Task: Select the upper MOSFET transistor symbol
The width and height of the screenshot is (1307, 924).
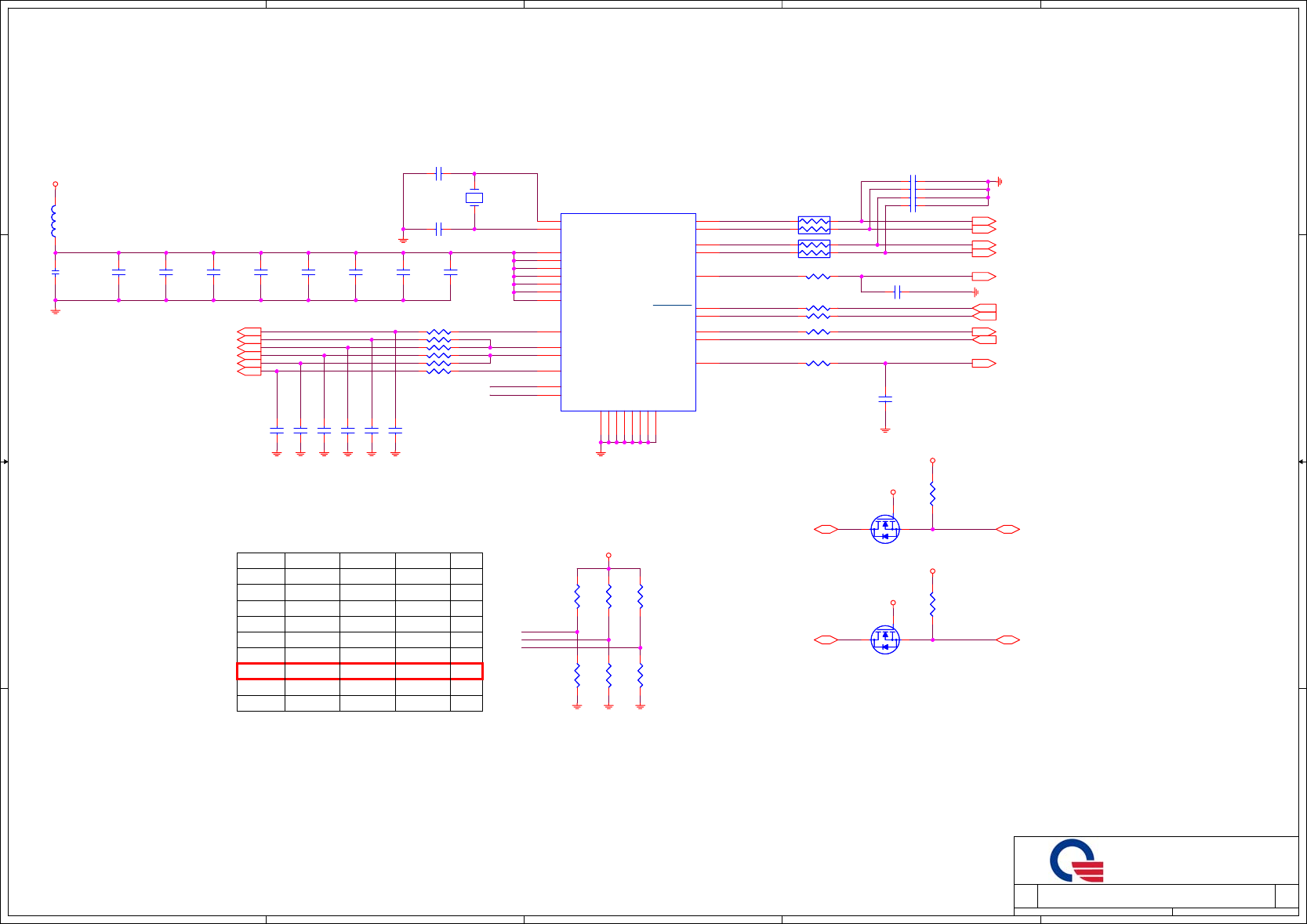Action: [x=885, y=530]
